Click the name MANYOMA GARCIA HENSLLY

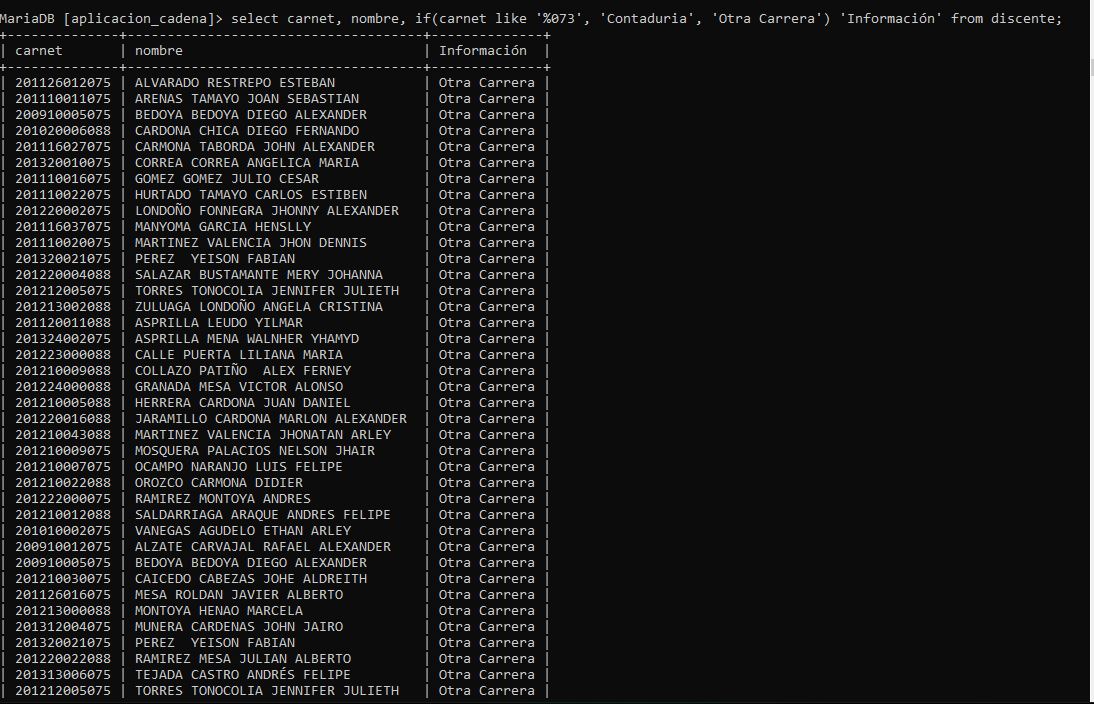pos(223,227)
